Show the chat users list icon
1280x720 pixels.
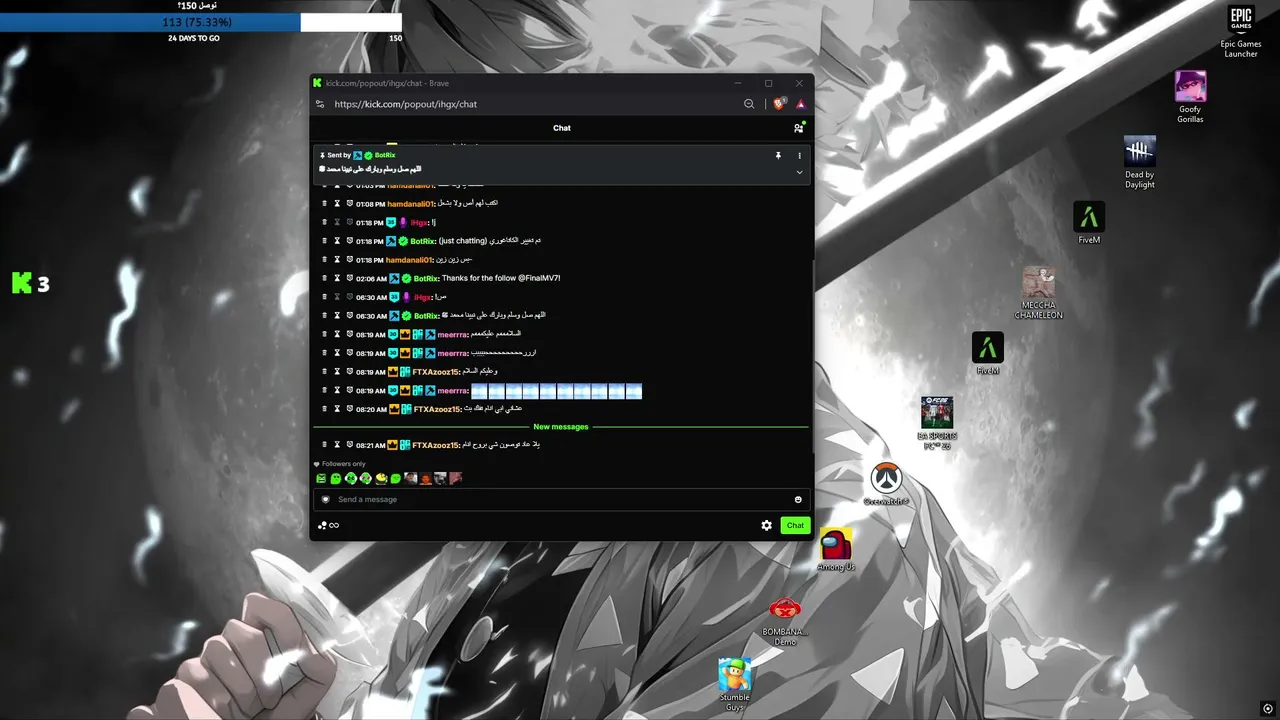(798, 128)
